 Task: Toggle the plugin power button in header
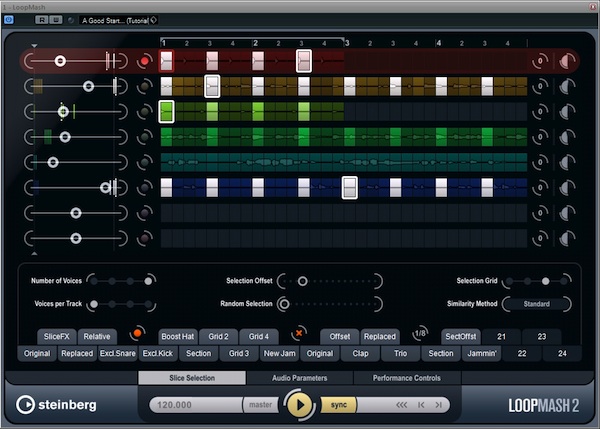(x=8, y=20)
